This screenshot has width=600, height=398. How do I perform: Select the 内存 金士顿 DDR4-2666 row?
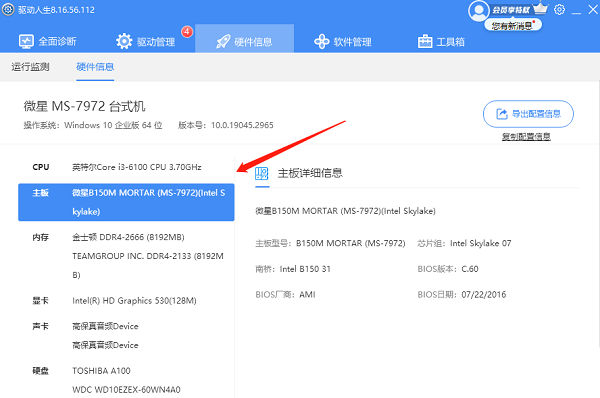128,237
